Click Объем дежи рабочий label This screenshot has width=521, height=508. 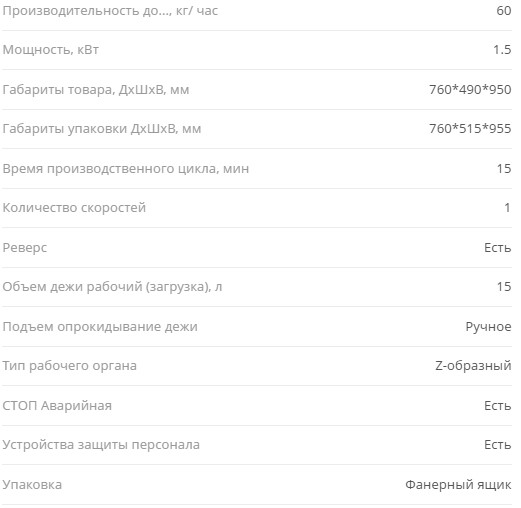coord(112,287)
